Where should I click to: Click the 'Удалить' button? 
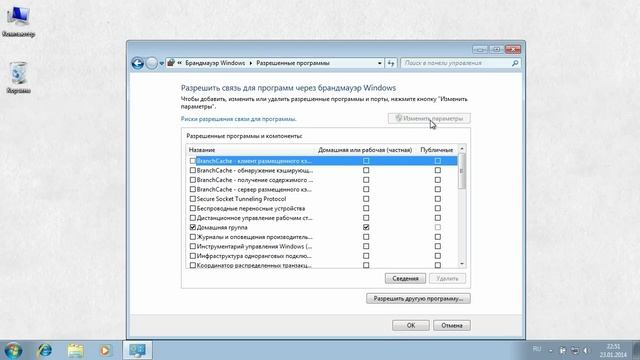[x=447, y=278]
